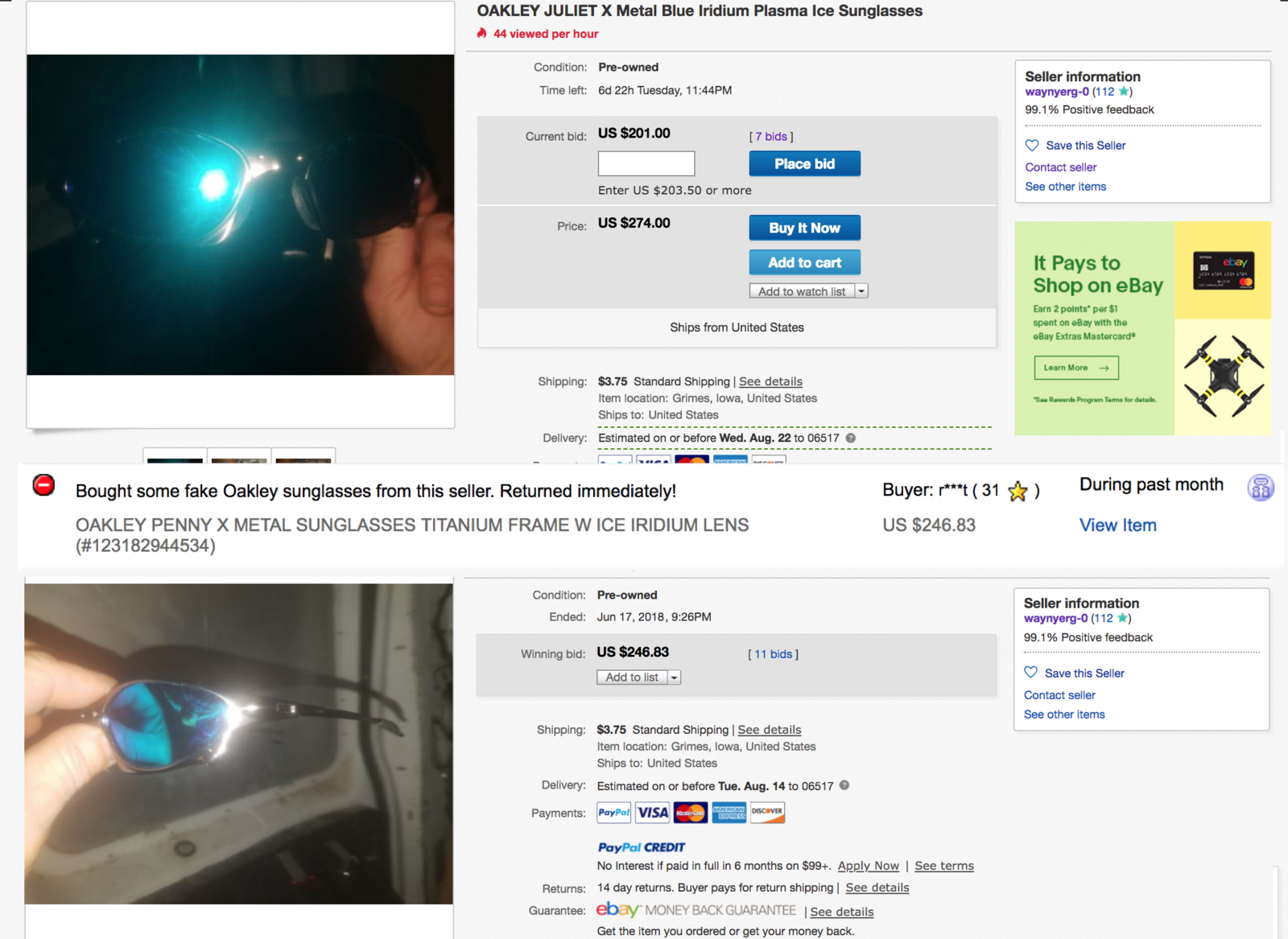This screenshot has height=939, width=1288.
Task: Click Learn More in the eBay Mastercard ad
Action: click(1076, 368)
